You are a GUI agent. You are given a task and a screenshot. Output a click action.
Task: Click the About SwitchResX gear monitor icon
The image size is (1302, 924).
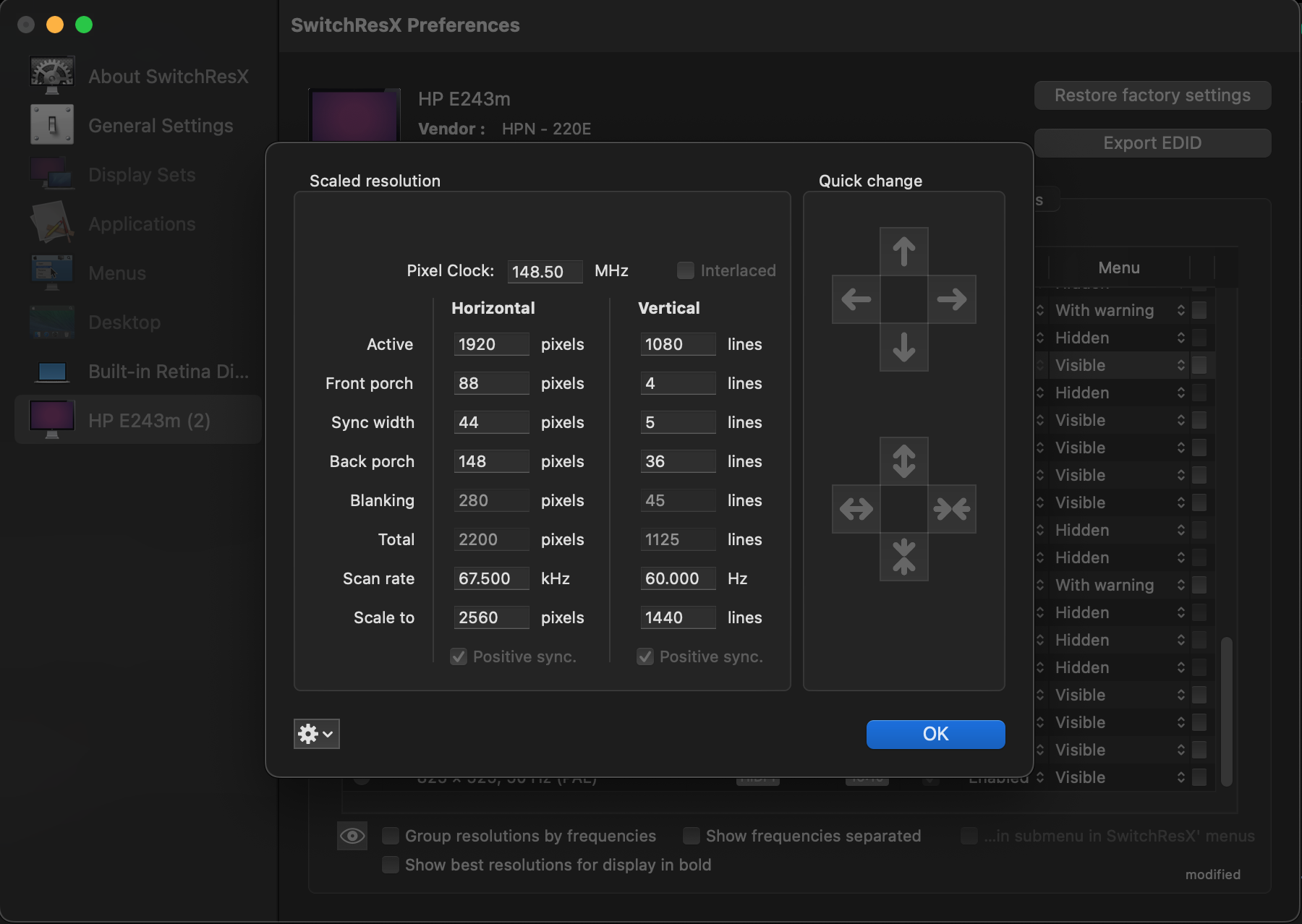(52, 75)
